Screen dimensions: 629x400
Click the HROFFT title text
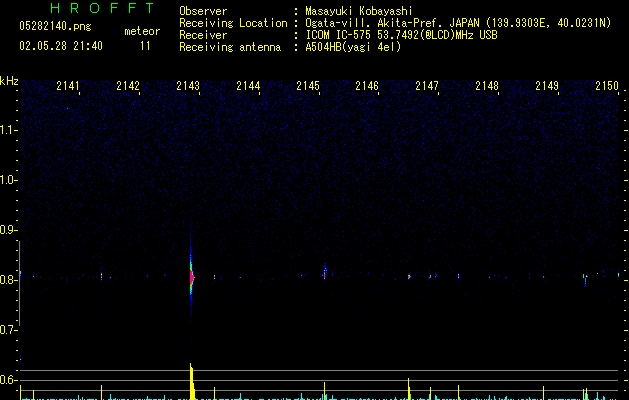pyautogui.click(x=102, y=8)
